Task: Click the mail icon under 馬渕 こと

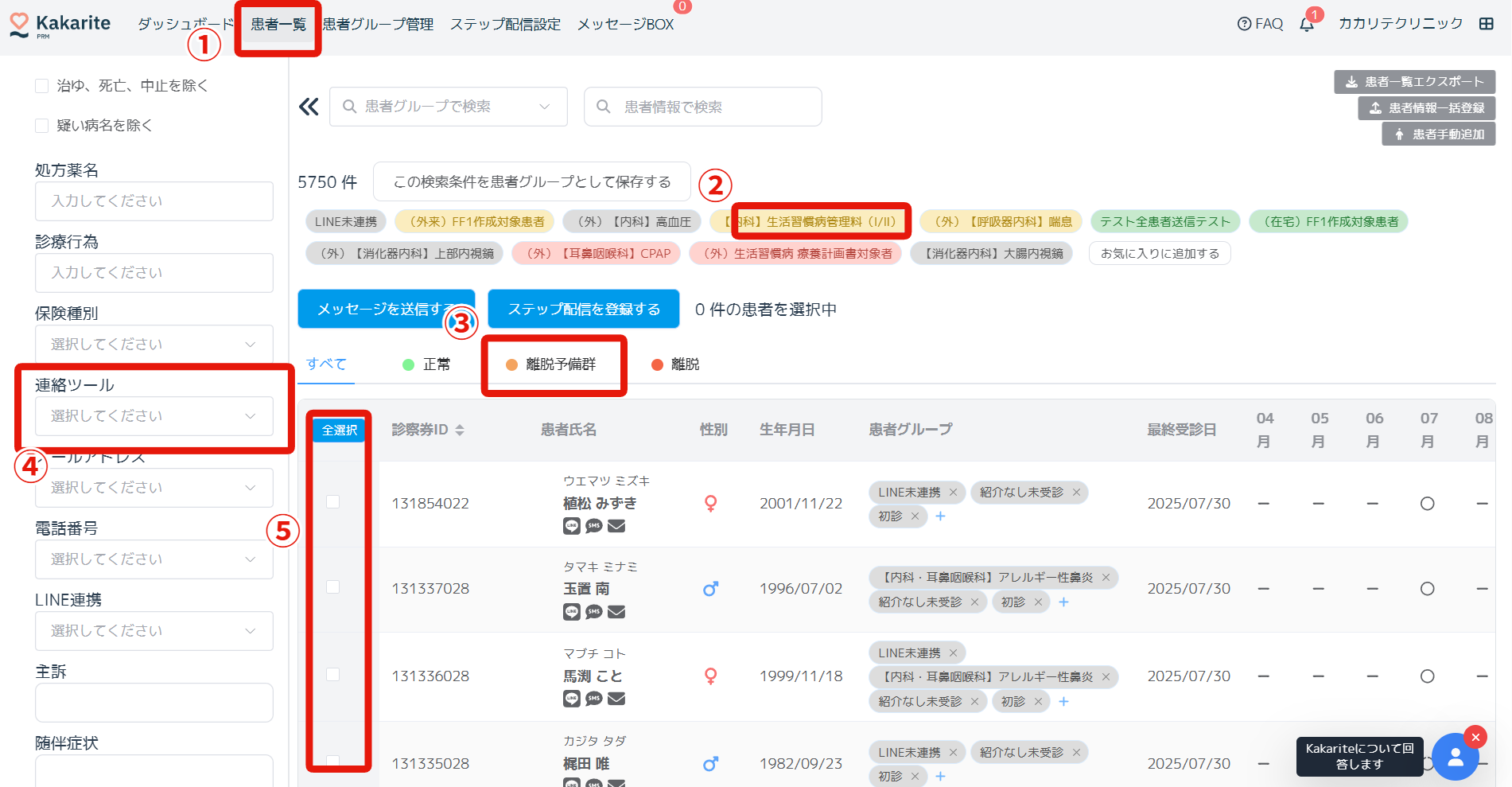Action: tap(616, 699)
